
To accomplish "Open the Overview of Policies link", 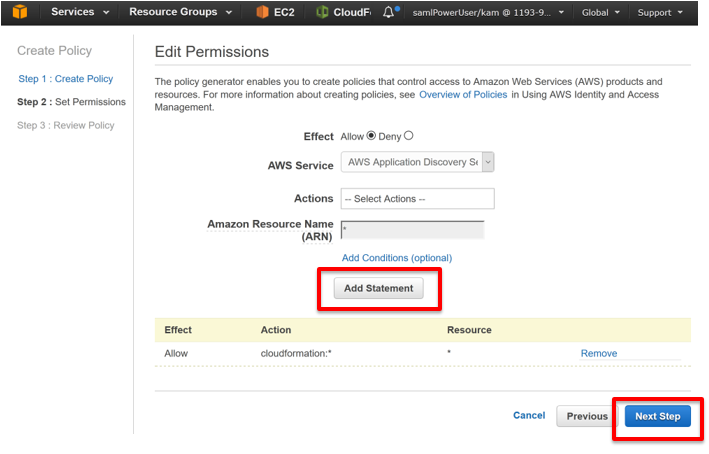I will click(x=463, y=95).
